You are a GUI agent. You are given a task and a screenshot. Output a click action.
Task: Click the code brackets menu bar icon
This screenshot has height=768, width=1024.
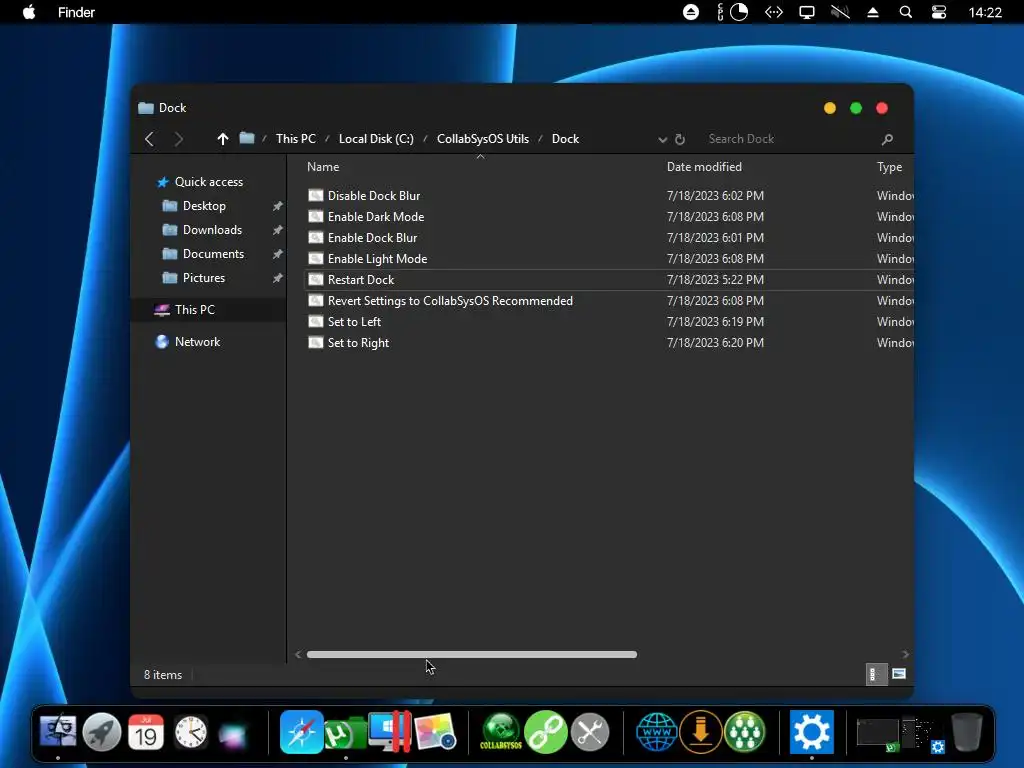coord(774,12)
